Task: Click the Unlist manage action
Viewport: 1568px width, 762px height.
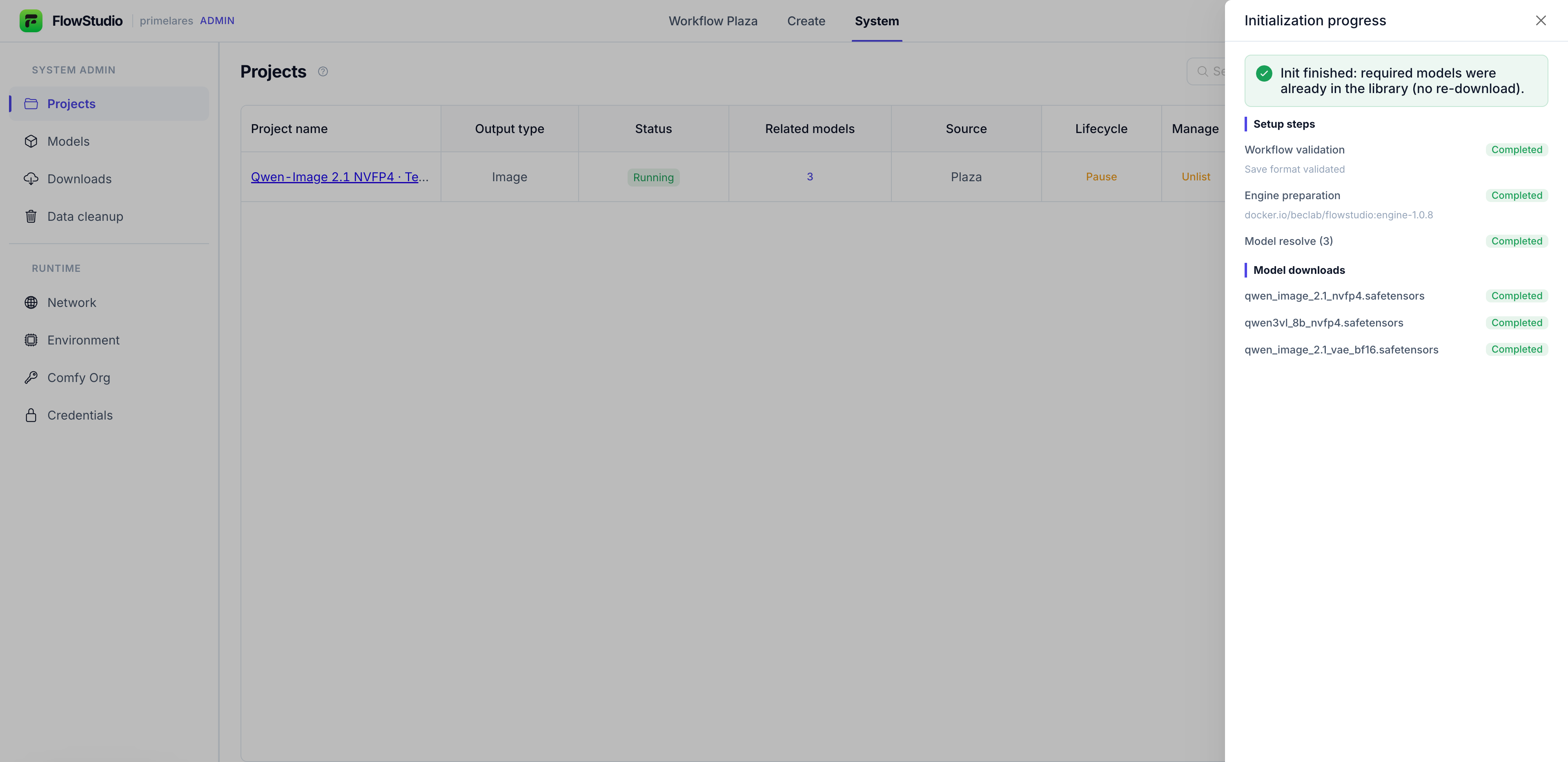Action: point(1196,176)
